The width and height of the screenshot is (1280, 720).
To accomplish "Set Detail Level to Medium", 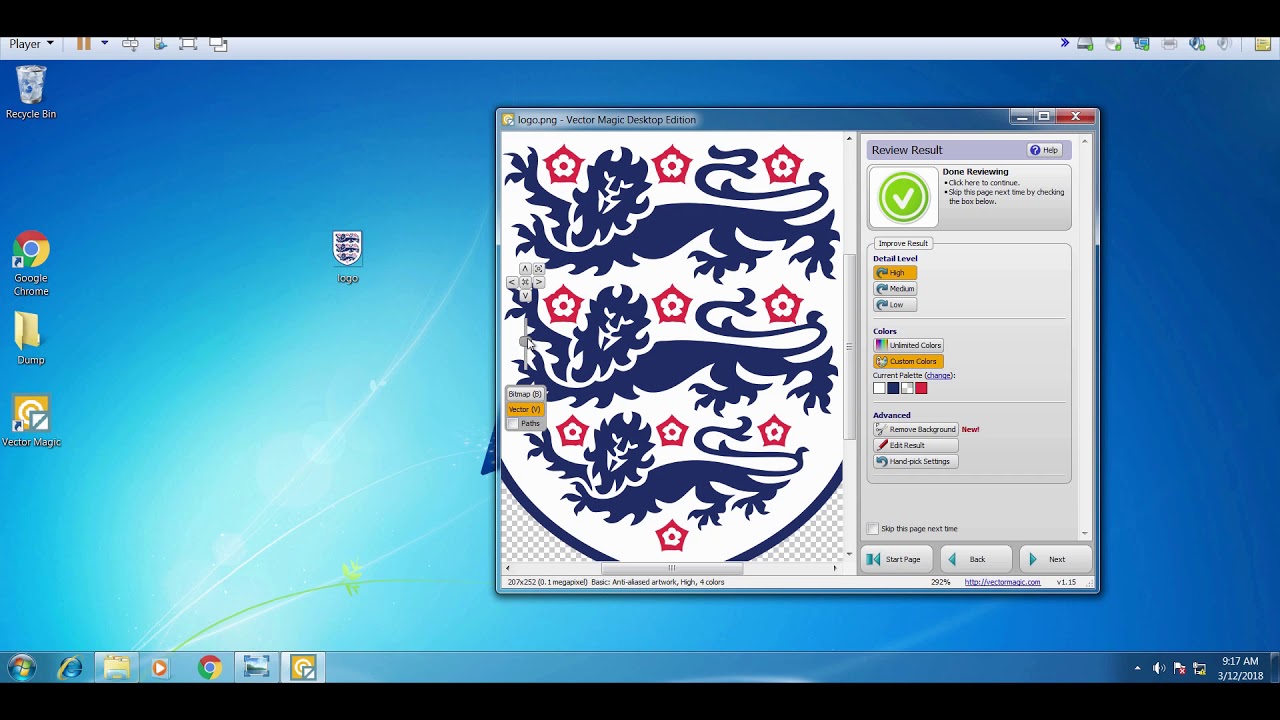I will (894, 288).
